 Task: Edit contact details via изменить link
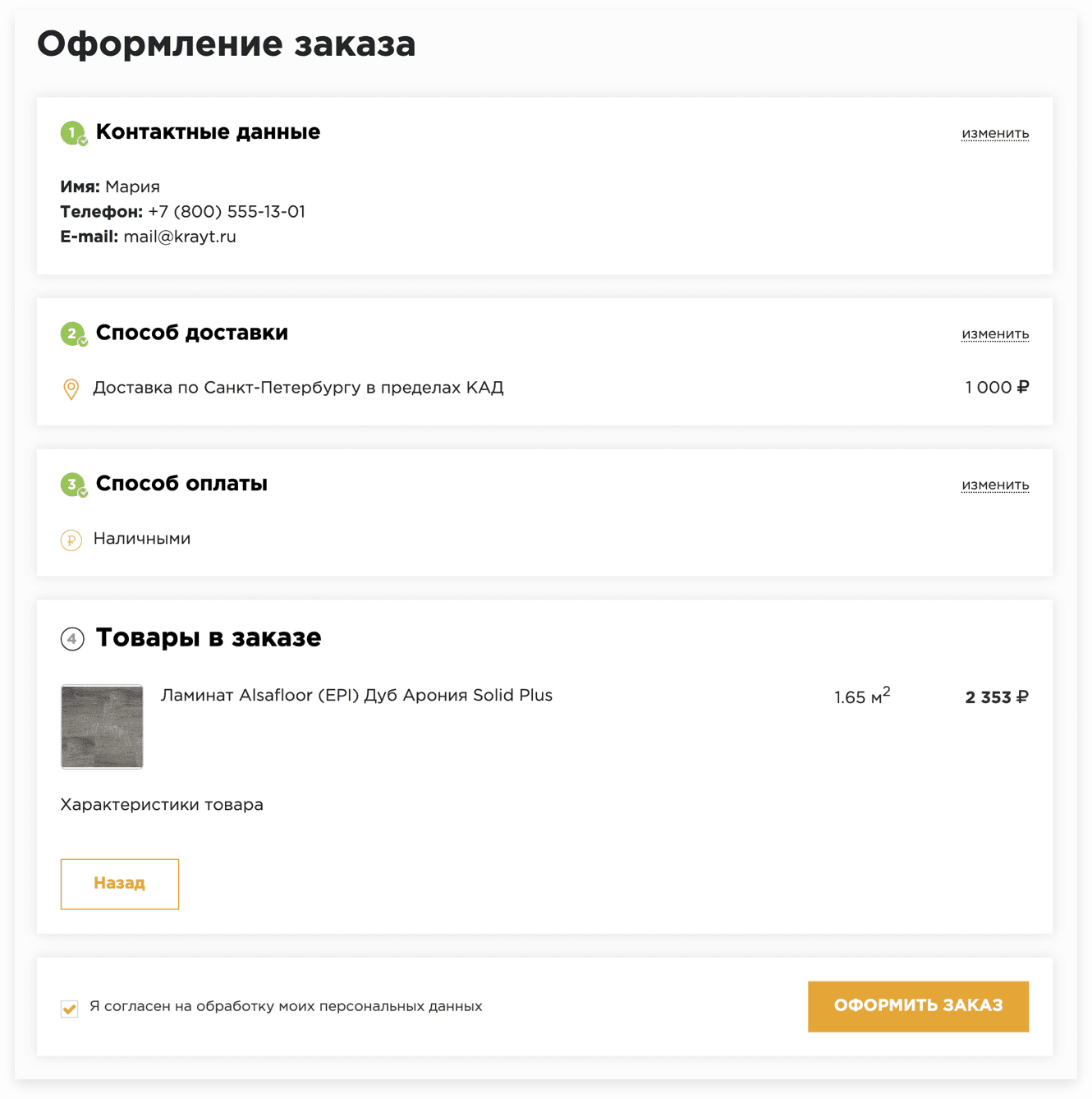(995, 133)
